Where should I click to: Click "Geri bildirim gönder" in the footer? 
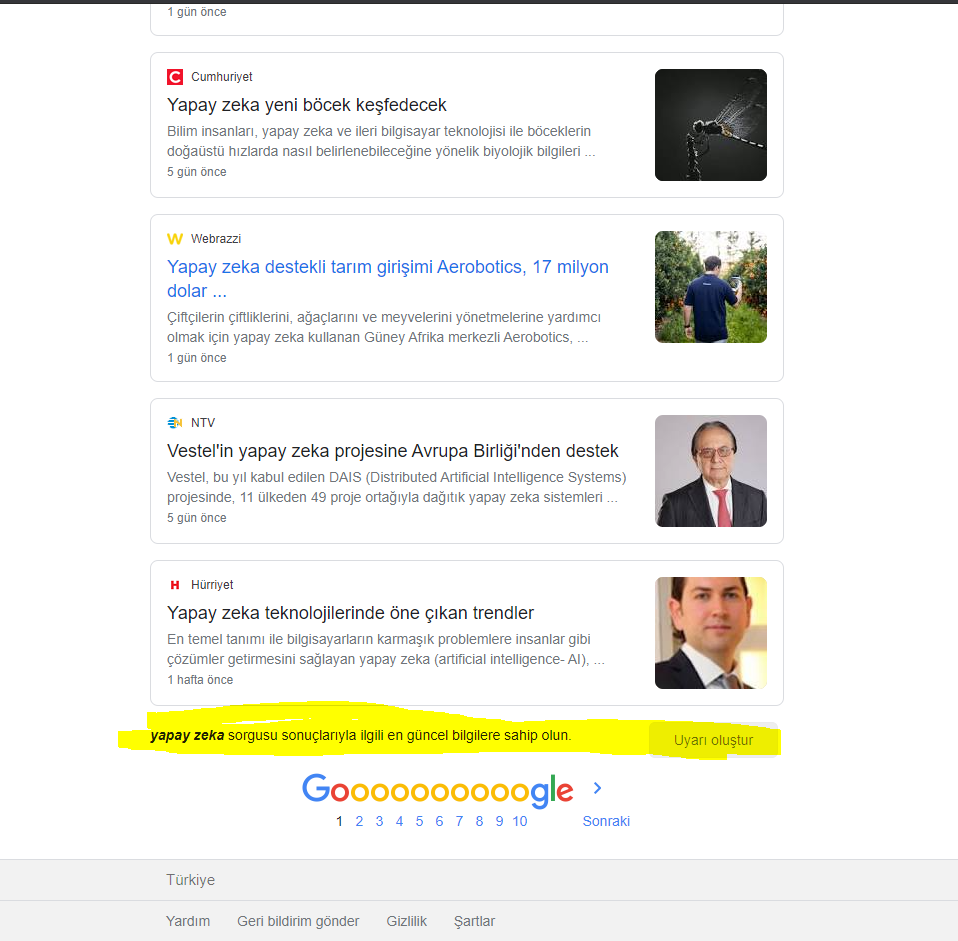298,921
